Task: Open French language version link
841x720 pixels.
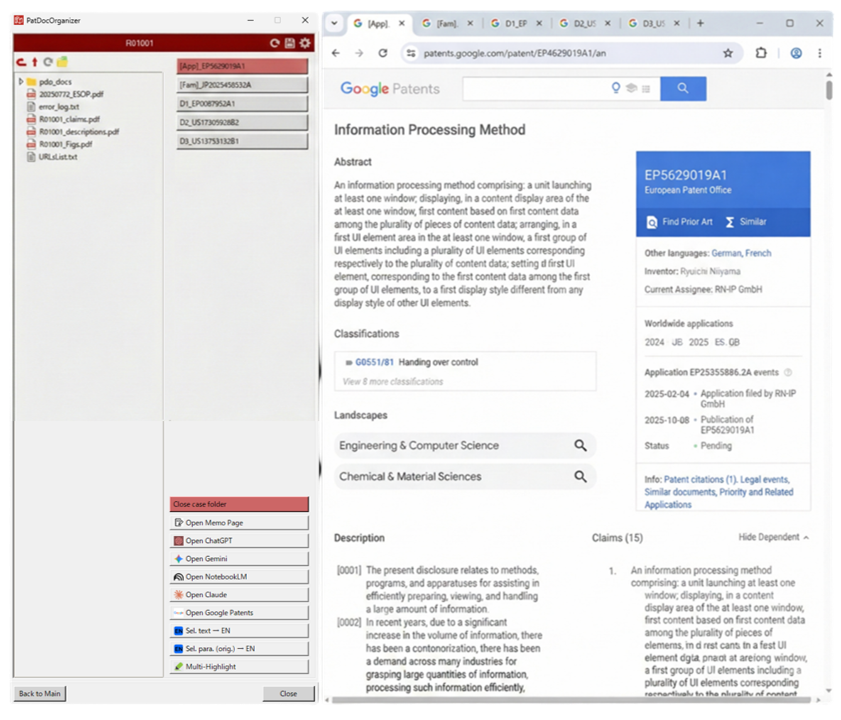Action: pos(758,253)
